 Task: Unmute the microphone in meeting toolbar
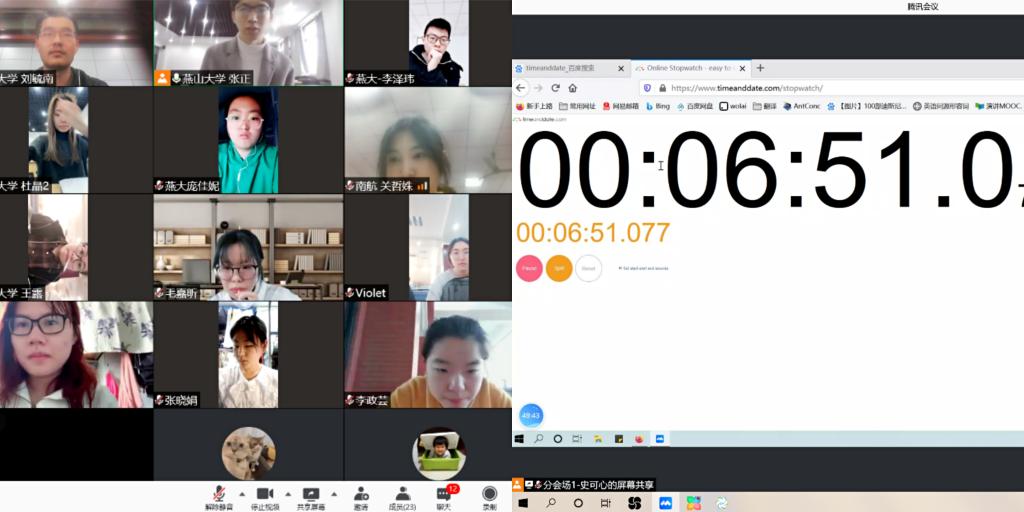[x=217, y=494]
